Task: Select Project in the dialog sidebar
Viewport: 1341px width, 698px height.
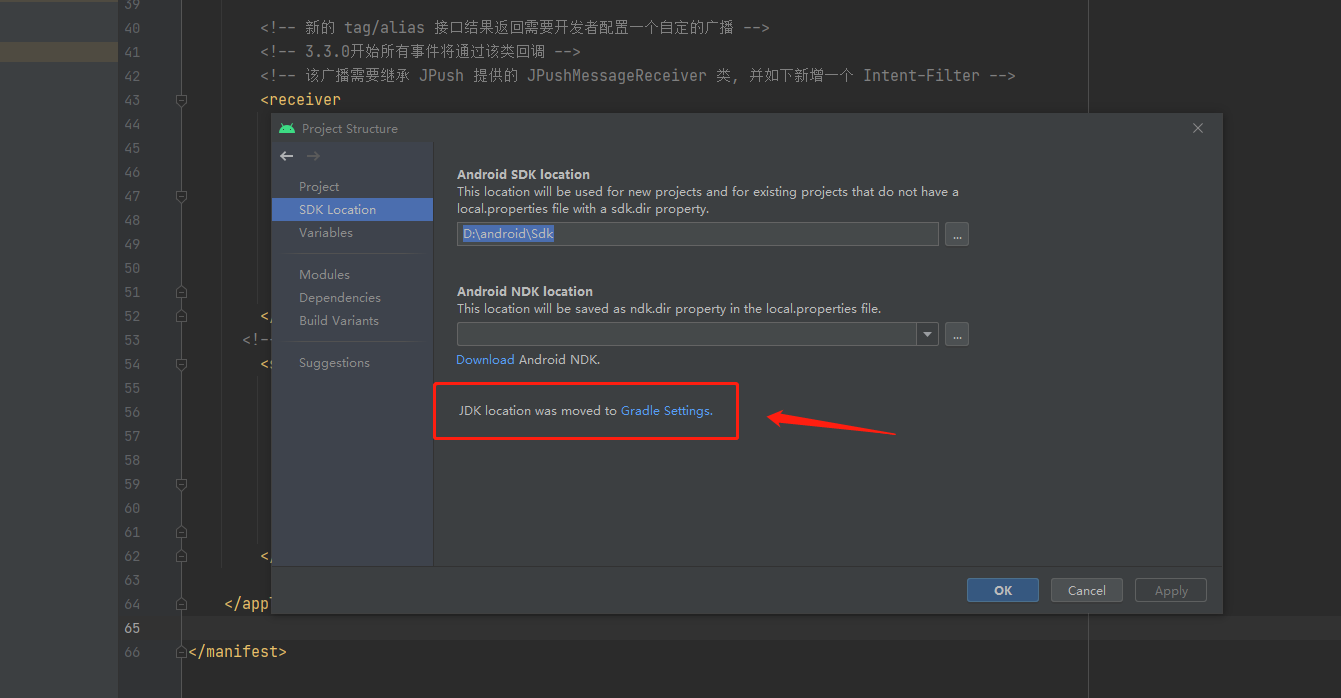Action: (318, 186)
